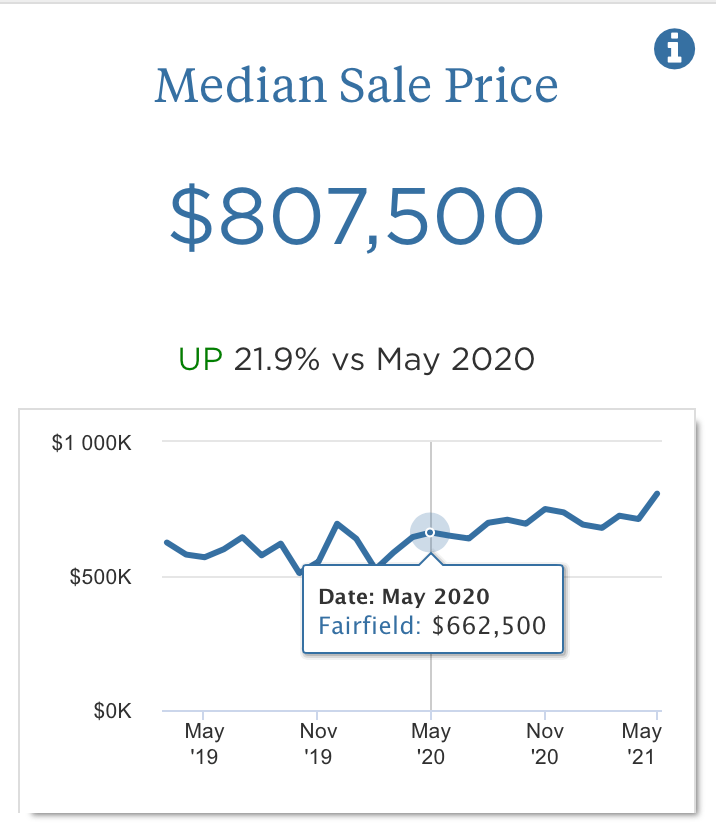Click the info icon in the corner
The width and height of the screenshot is (716, 832).
(x=675, y=48)
